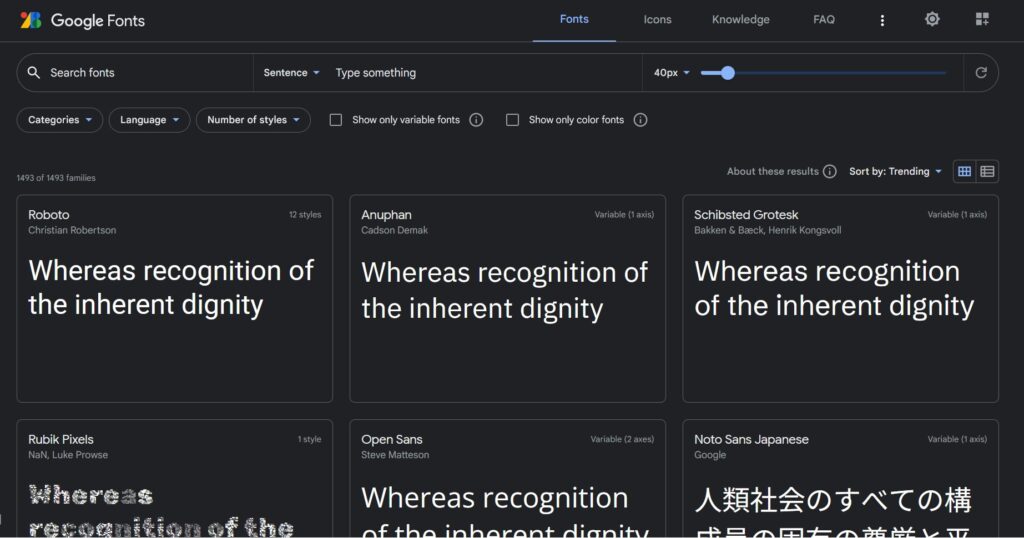Open the Rubik Pixels font card
This screenshot has width=1024, height=538.
[x=174, y=479]
